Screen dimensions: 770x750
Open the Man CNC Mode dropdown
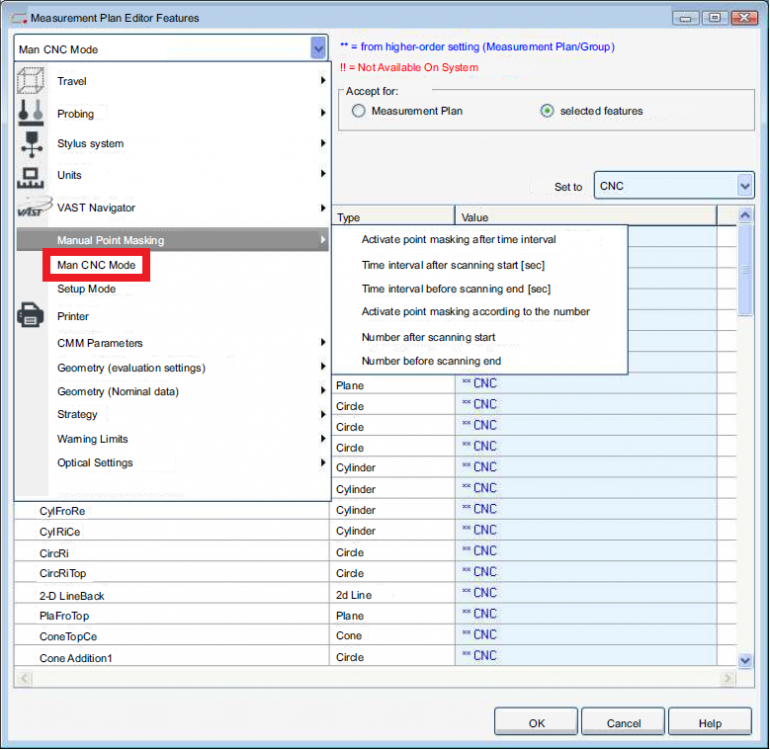pyautogui.click(x=318, y=48)
